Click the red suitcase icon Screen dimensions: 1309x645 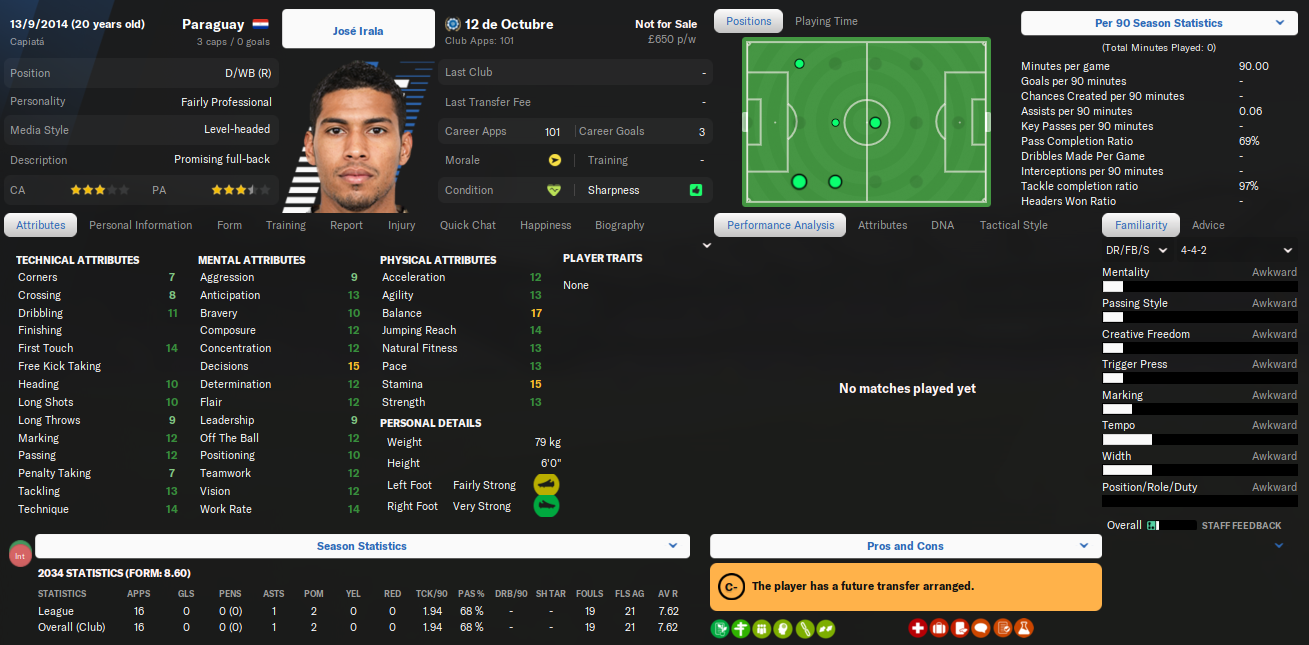coord(939,629)
